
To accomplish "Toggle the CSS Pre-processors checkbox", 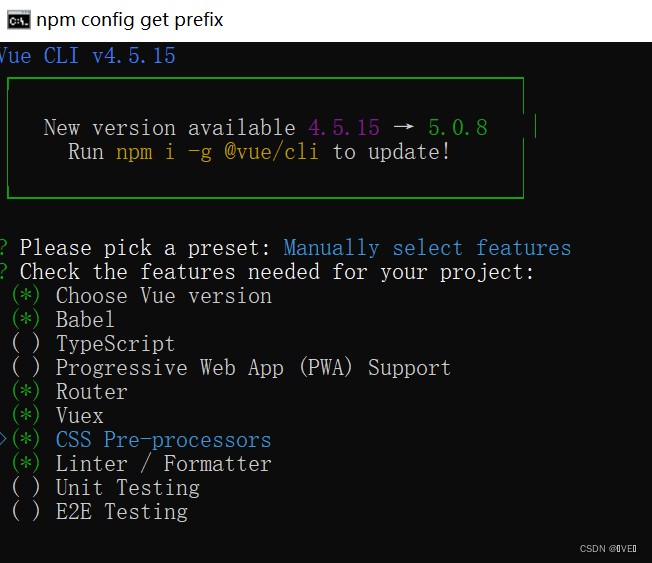I will (27, 440).
